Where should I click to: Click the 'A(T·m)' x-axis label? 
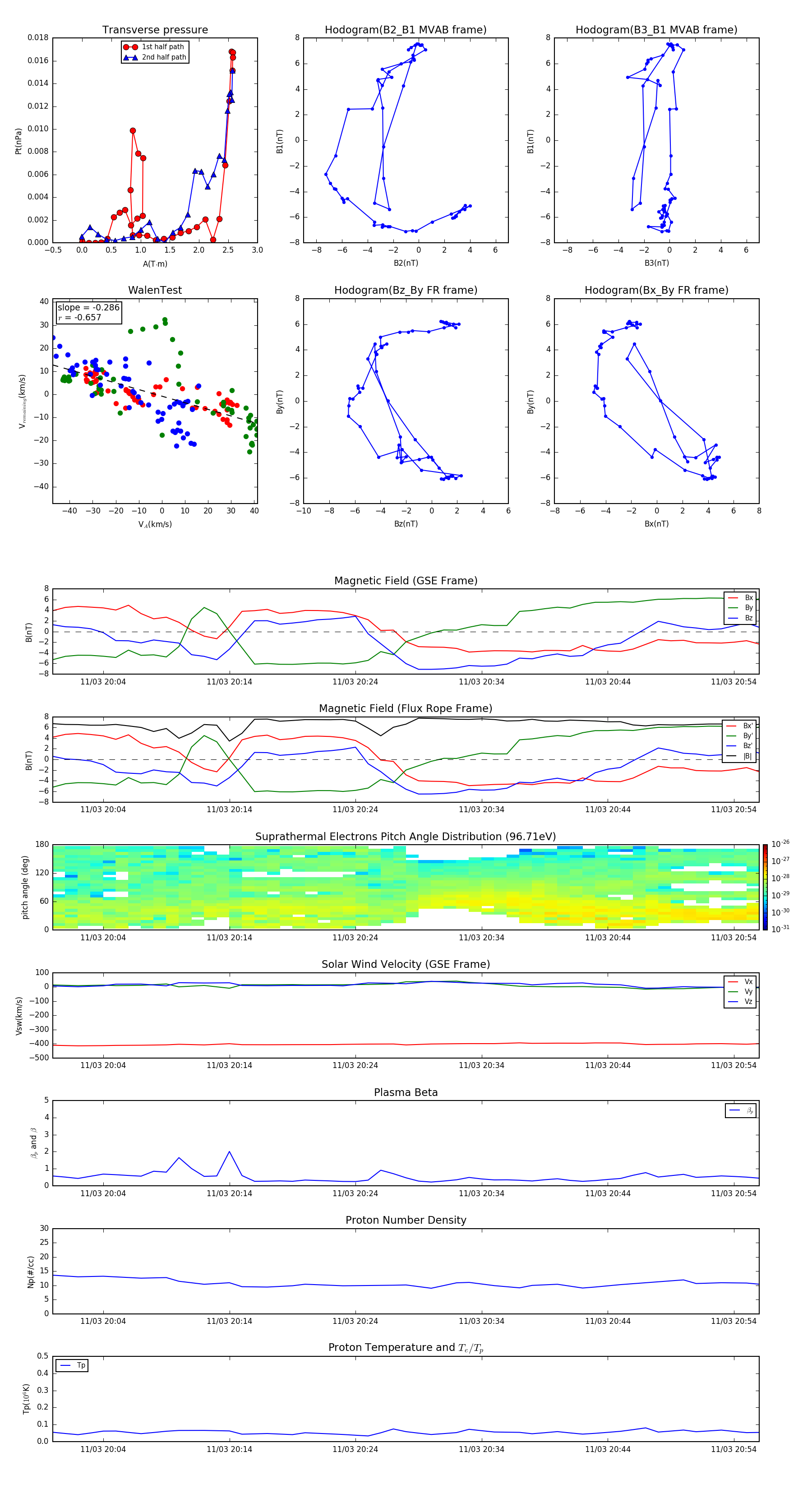coord(155,264)
